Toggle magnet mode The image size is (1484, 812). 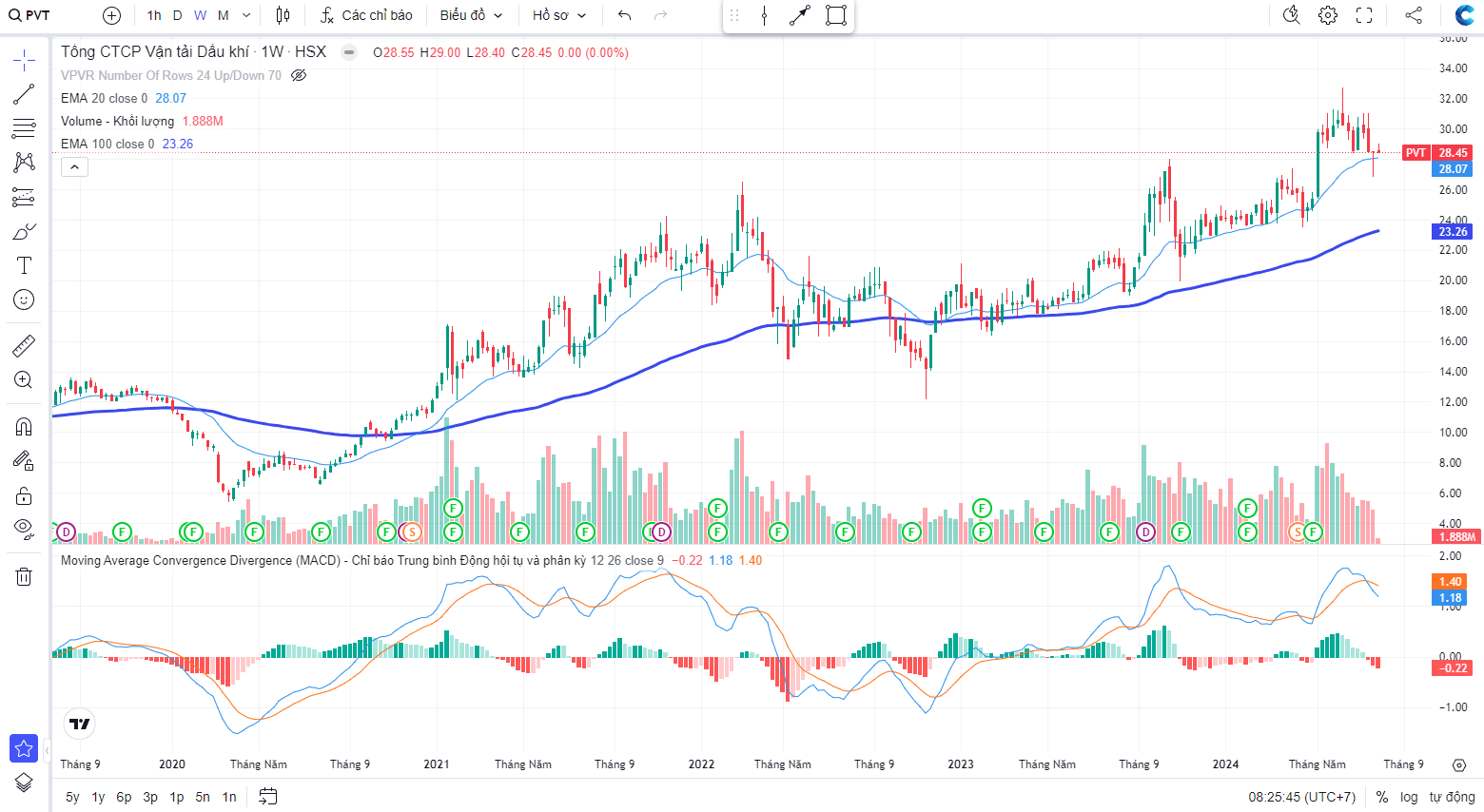[x=24, y=427]
